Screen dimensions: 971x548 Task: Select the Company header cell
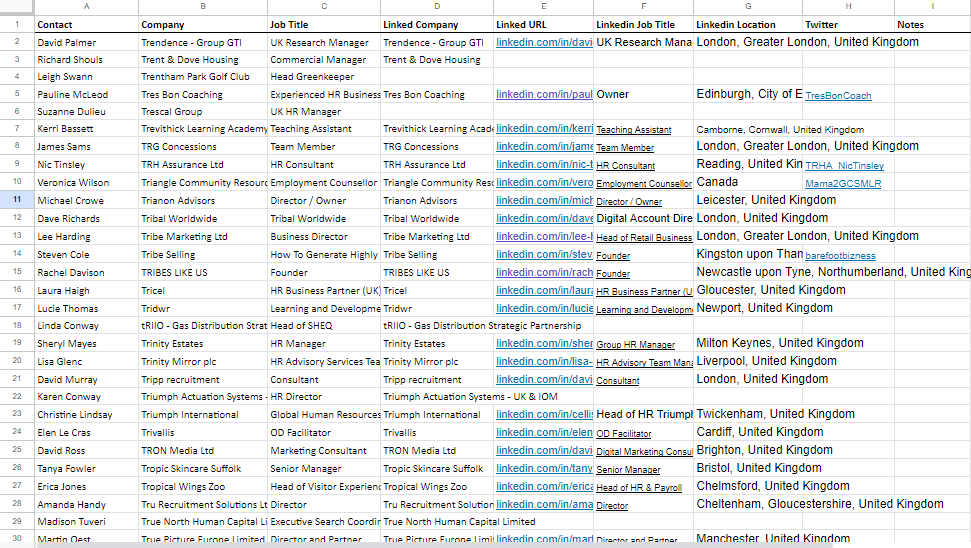point(202,24)
